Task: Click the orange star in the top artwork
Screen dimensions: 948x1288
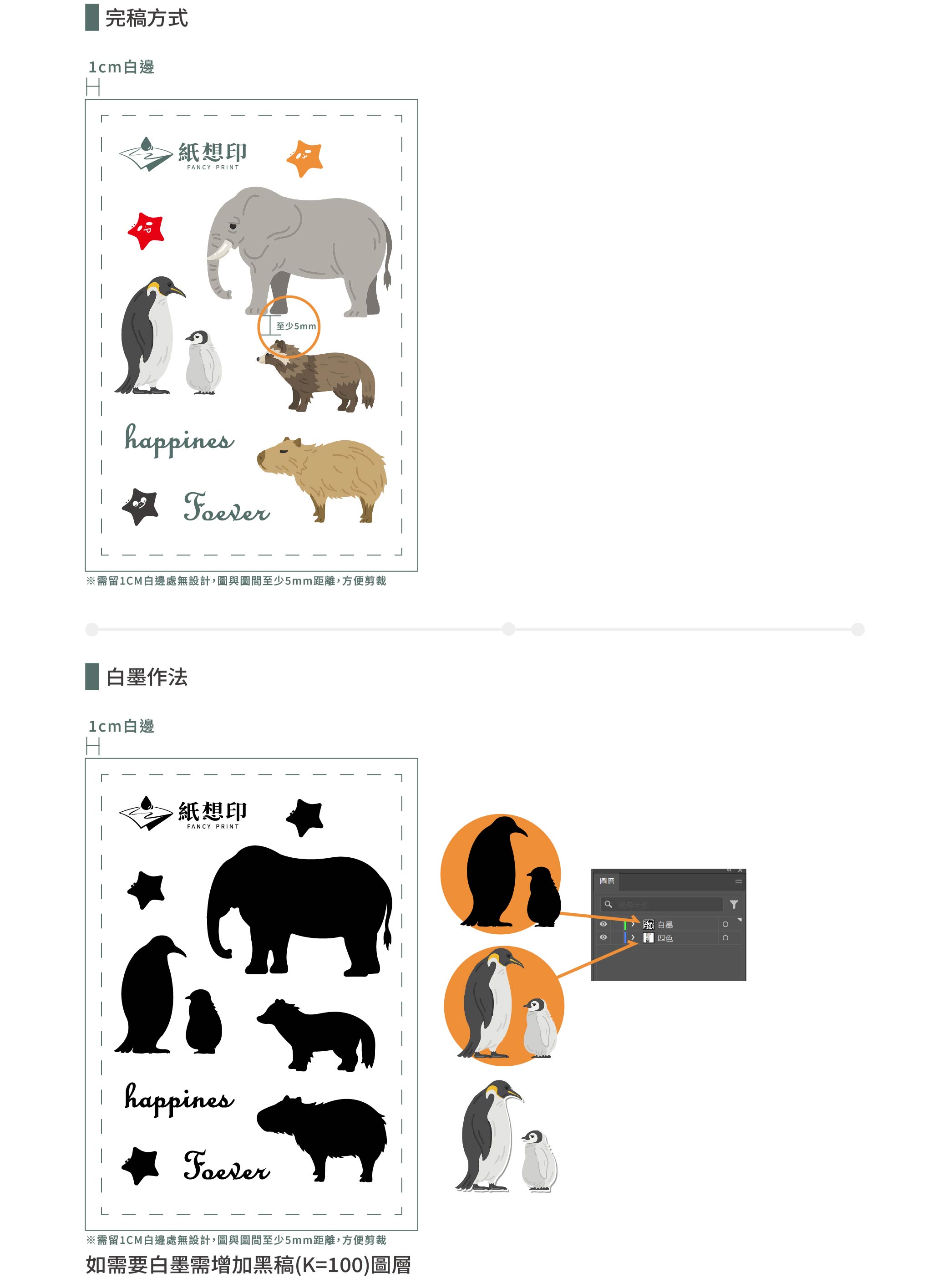Action: point(305,158)
